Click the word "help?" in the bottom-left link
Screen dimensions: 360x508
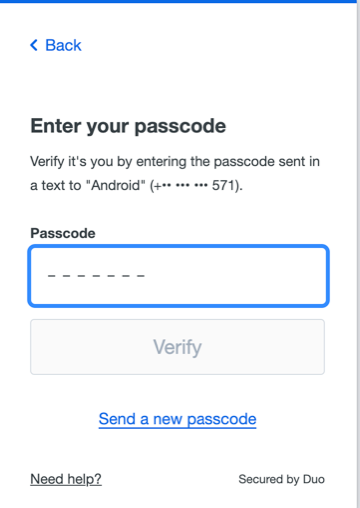[84, 479]
